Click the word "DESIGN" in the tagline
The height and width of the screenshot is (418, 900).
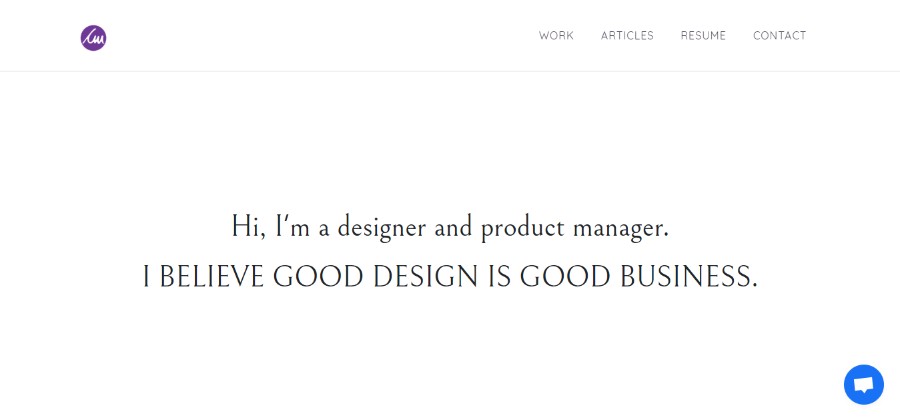425,277
